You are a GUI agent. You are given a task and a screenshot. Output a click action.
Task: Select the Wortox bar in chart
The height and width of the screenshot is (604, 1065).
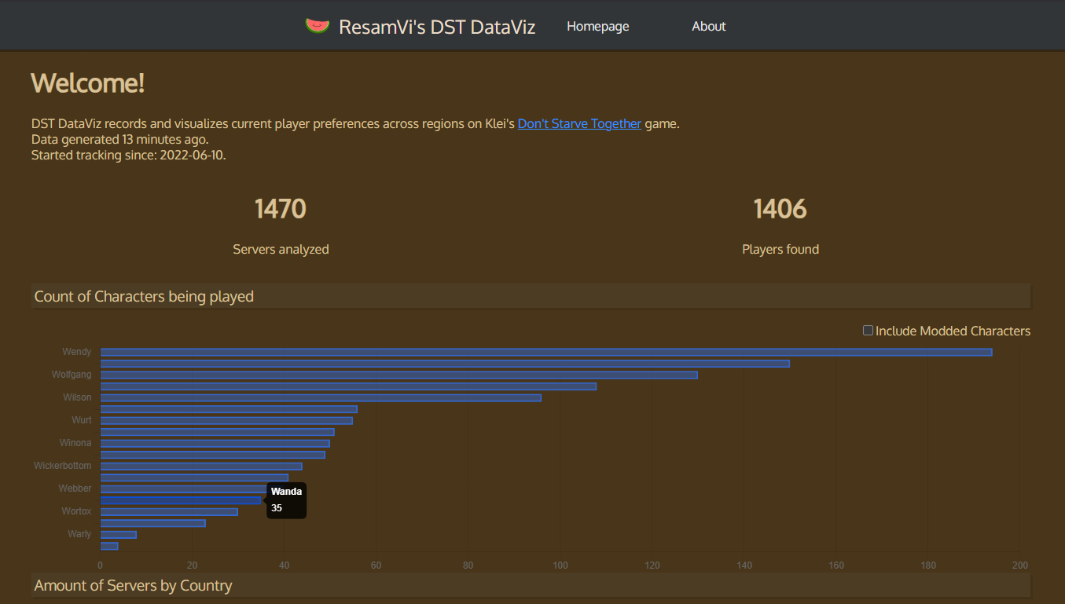(168, 512)
